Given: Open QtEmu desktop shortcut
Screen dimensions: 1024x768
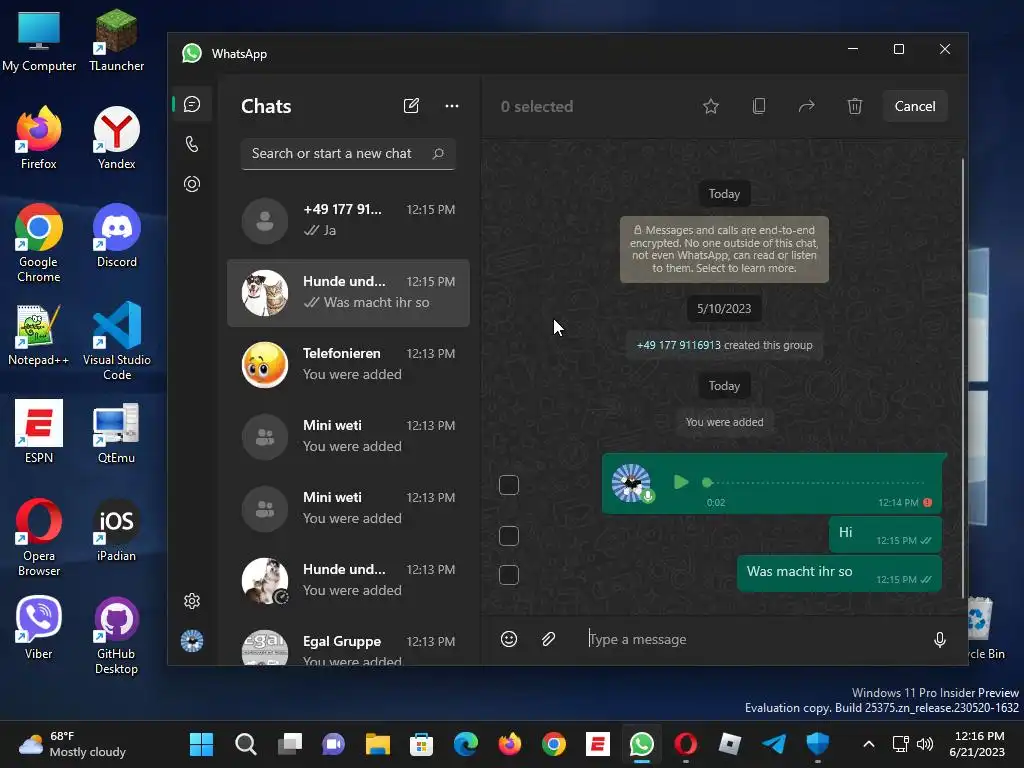Looking at the screenshot, I should click(116, 432).
